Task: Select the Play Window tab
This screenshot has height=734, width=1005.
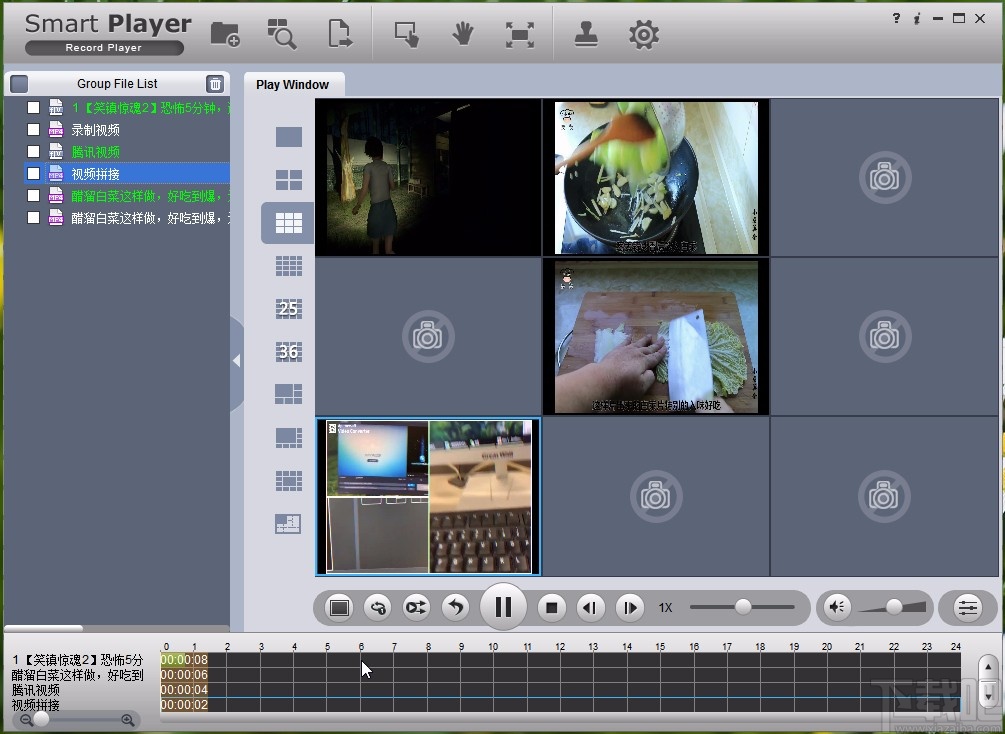Action: (x=292, y=85)
